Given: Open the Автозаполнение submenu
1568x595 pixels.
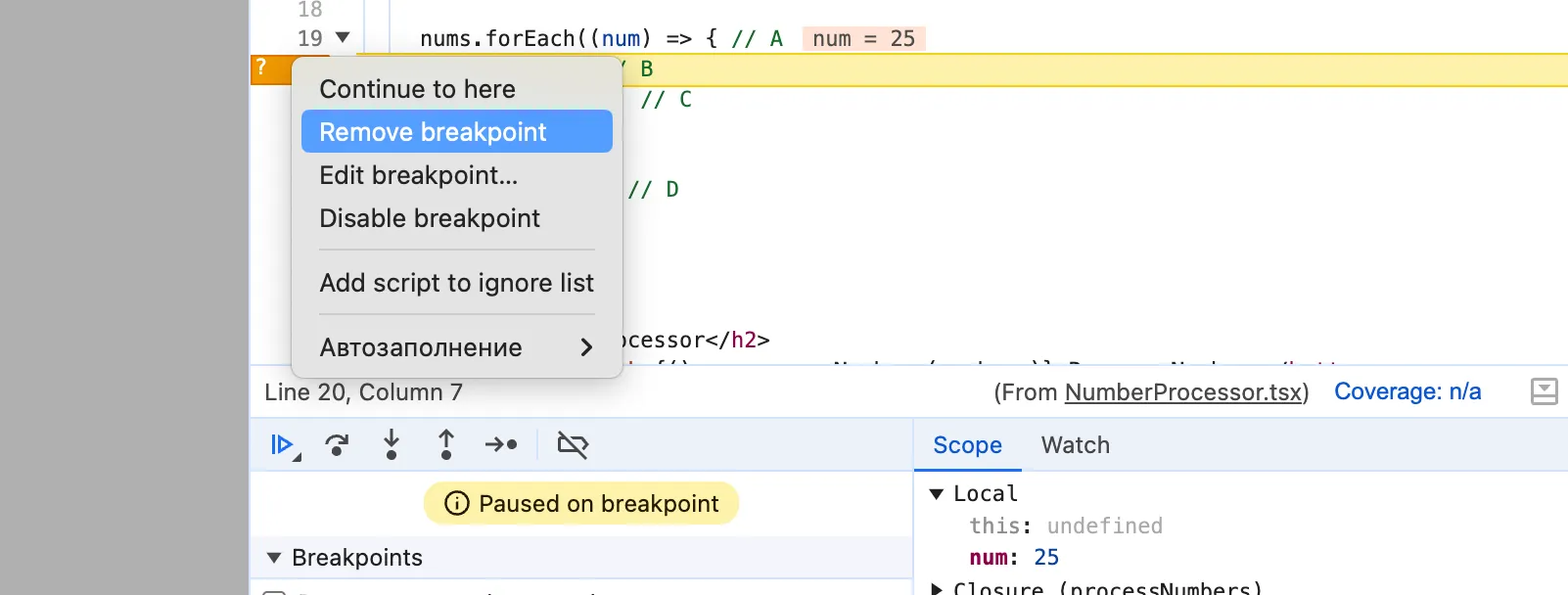Looking at the screenshot, I should (457, 347).
